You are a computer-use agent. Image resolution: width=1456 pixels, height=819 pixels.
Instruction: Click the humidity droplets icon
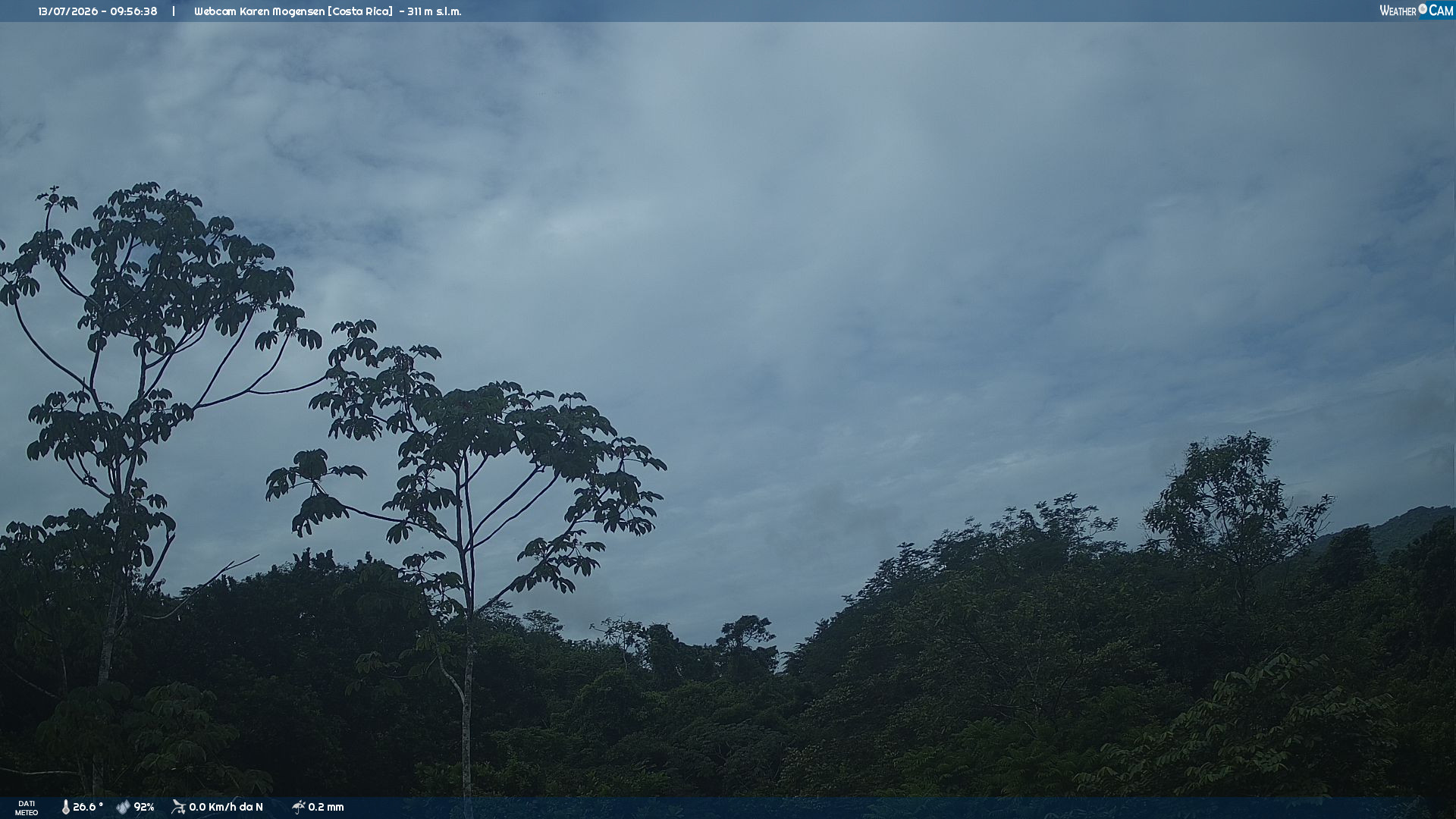point(123,808)
